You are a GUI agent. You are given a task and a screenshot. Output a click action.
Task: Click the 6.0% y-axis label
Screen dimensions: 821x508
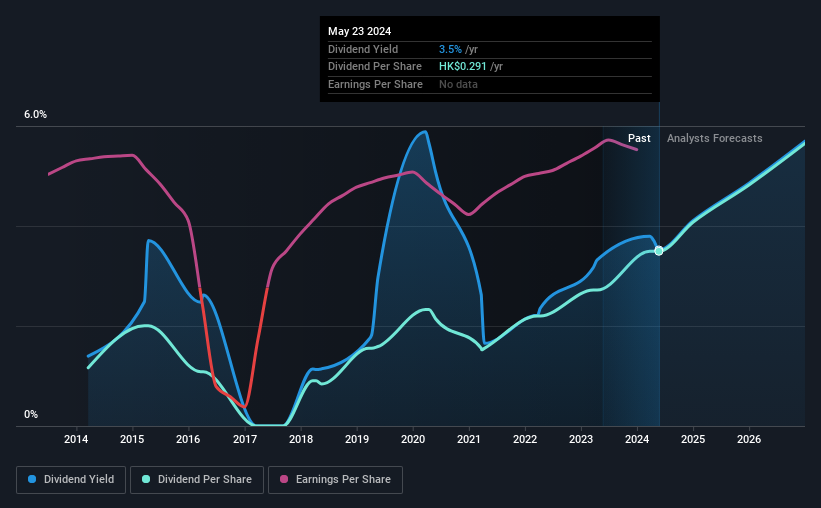(x=35, y=115)
